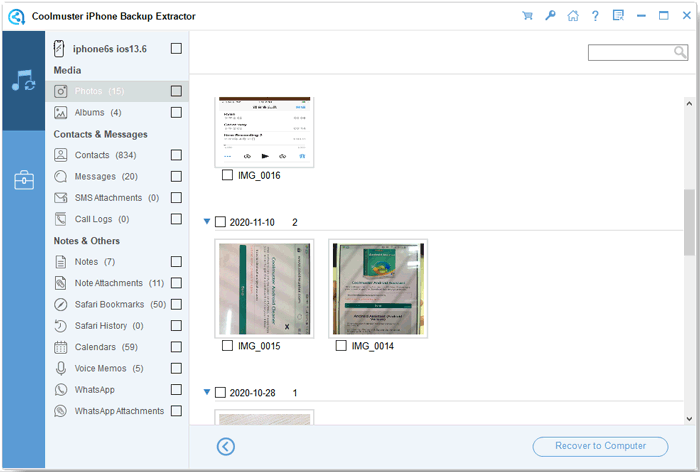Click the Calendars grid icon
Viewport: 700px width, 472px height.
[61, 347]
